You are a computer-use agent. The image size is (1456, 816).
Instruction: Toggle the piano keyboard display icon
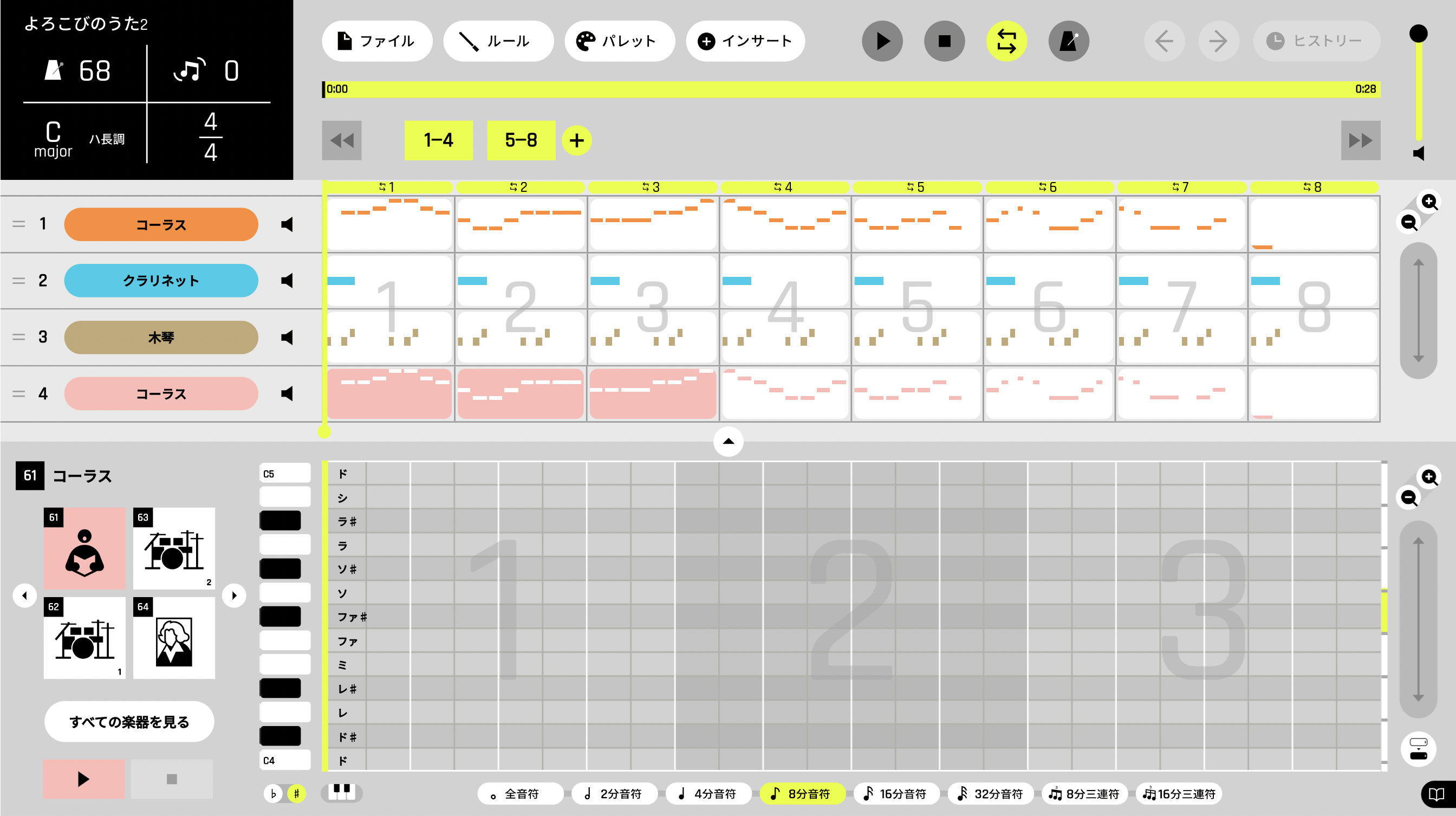[342, 793]
